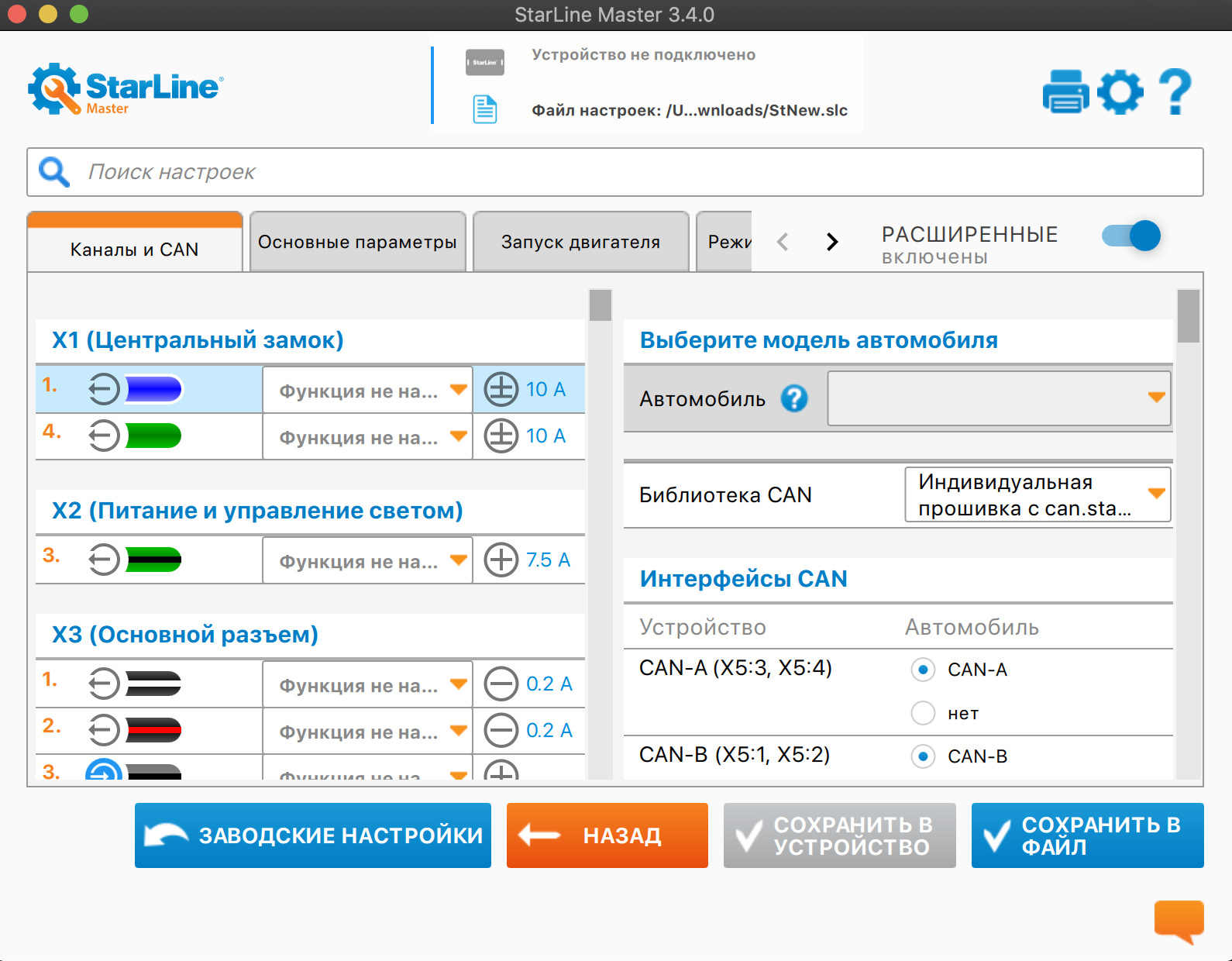The image size is (1232, 961).
Task: Open help with the question mark icon
Action: pos(1175,91)
